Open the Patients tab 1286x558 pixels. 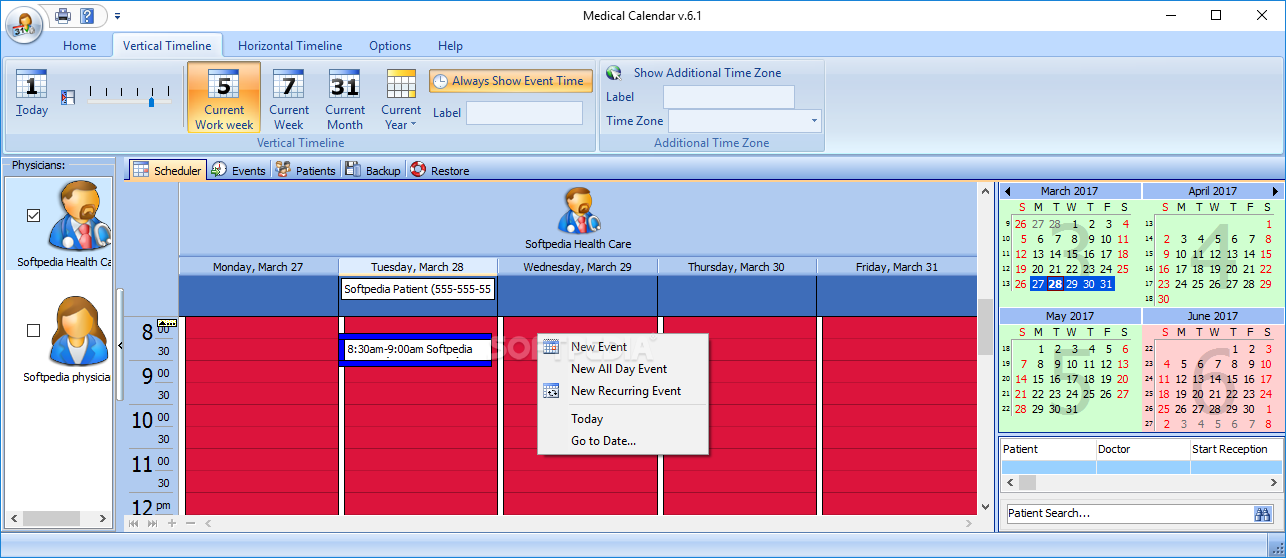[x=305, y=170]
